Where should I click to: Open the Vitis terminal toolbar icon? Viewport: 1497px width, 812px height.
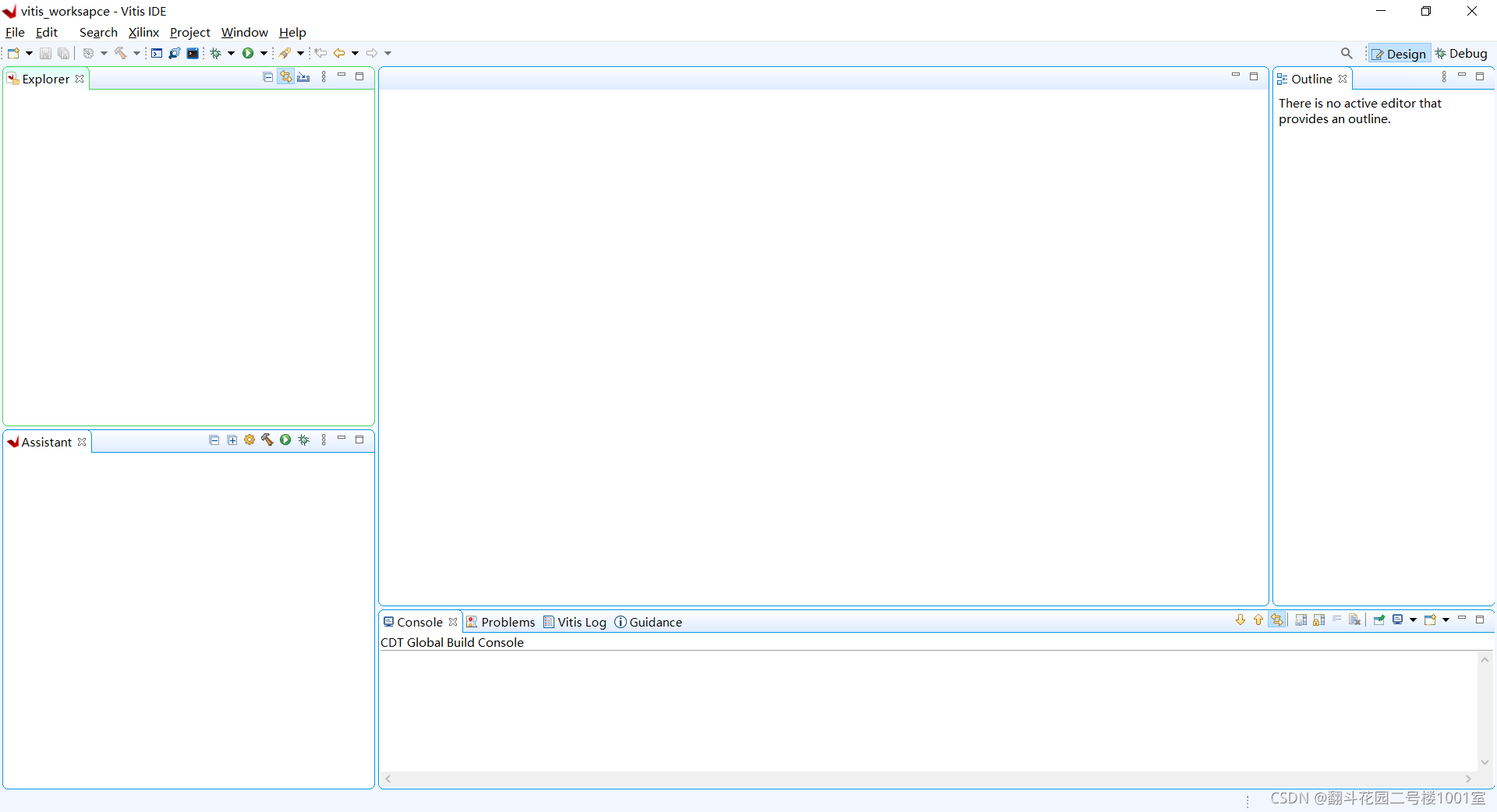(193, 53)
